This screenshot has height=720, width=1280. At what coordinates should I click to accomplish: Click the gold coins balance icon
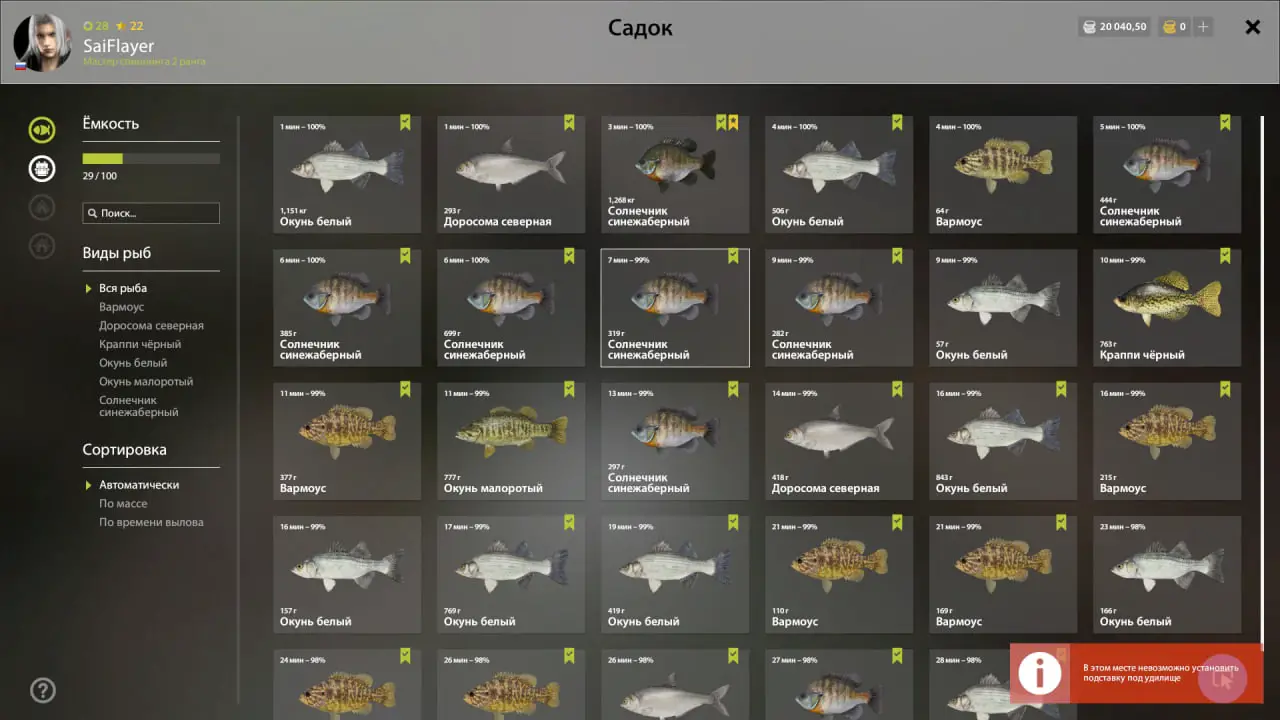click(1168, 27)
